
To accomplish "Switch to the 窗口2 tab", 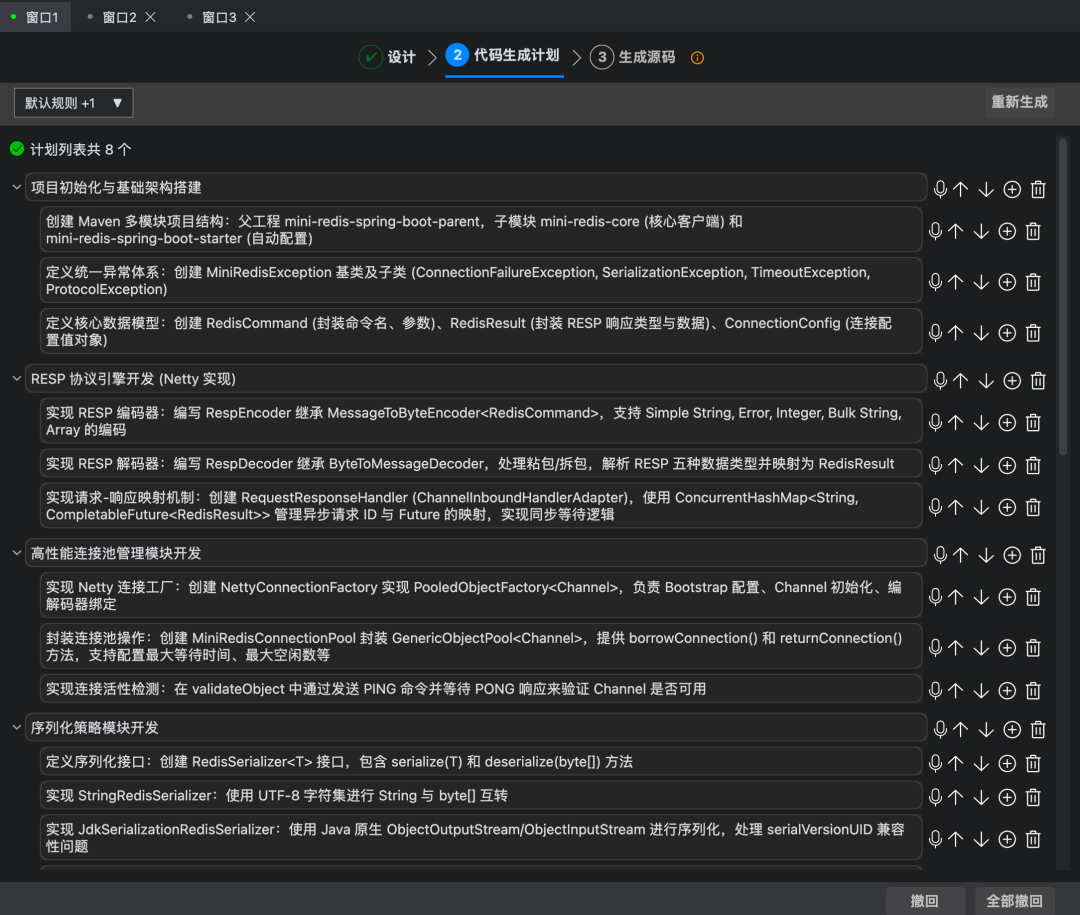I will [x=119, y=17].
